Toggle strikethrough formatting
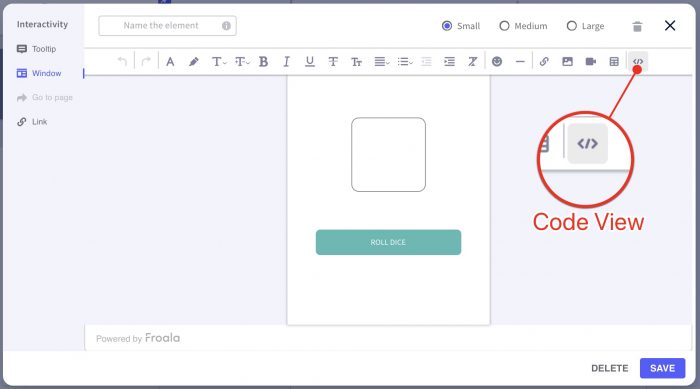This screenshot has height=389, width=700. (x=333, y=62)
